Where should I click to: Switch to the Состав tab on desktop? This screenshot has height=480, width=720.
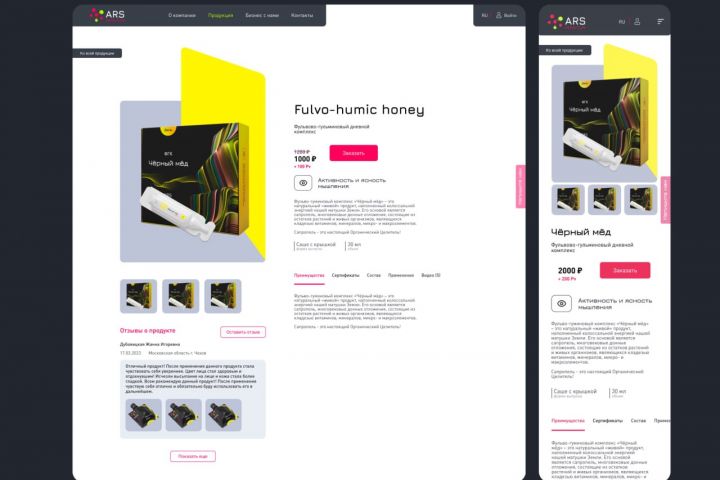pyautogui.click(x=373, y=275)
